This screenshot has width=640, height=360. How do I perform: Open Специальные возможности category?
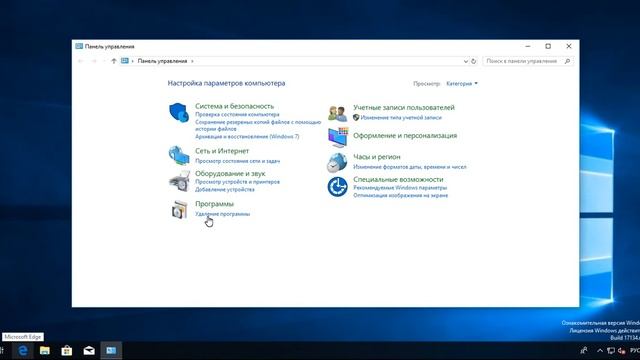tap(398, 179)
